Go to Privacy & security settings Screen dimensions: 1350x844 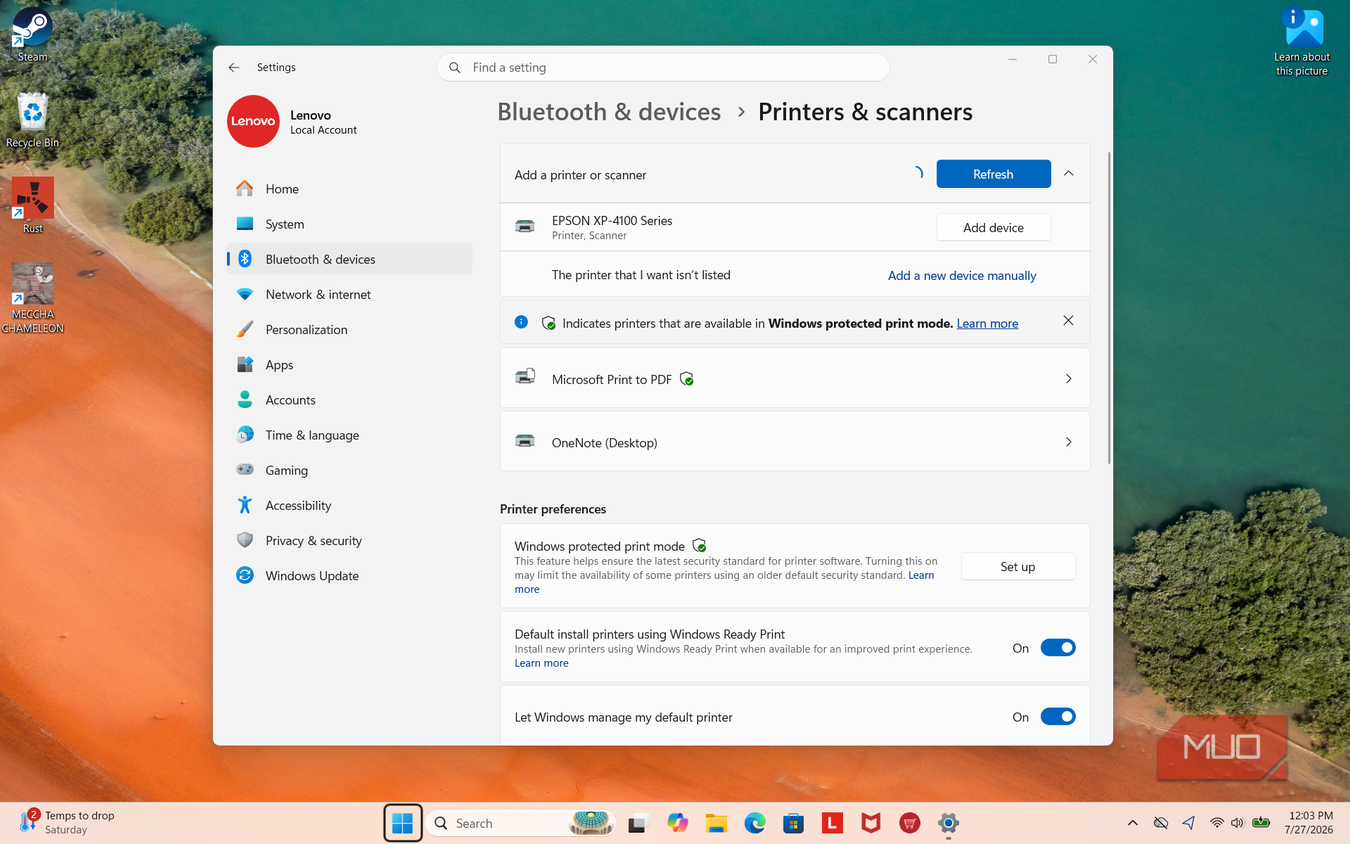349,541
